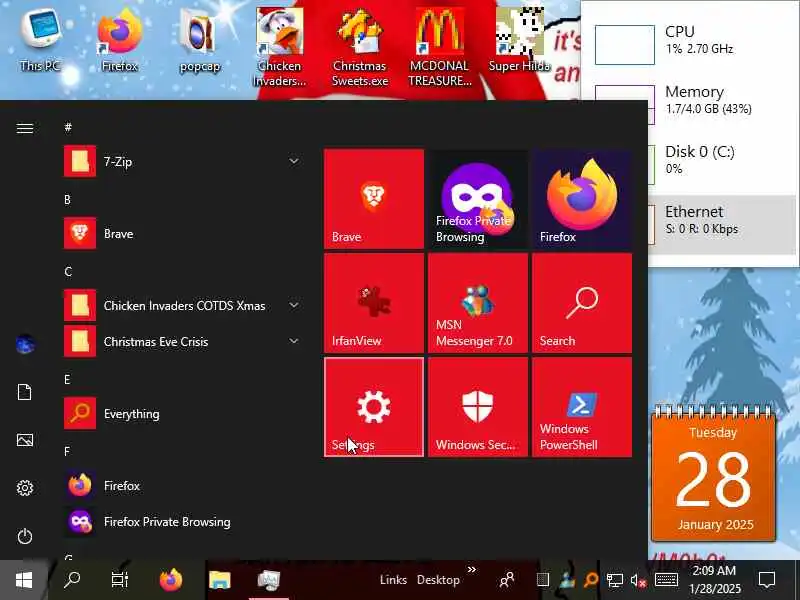Click the People icon on taskbar

coord(507,580)
